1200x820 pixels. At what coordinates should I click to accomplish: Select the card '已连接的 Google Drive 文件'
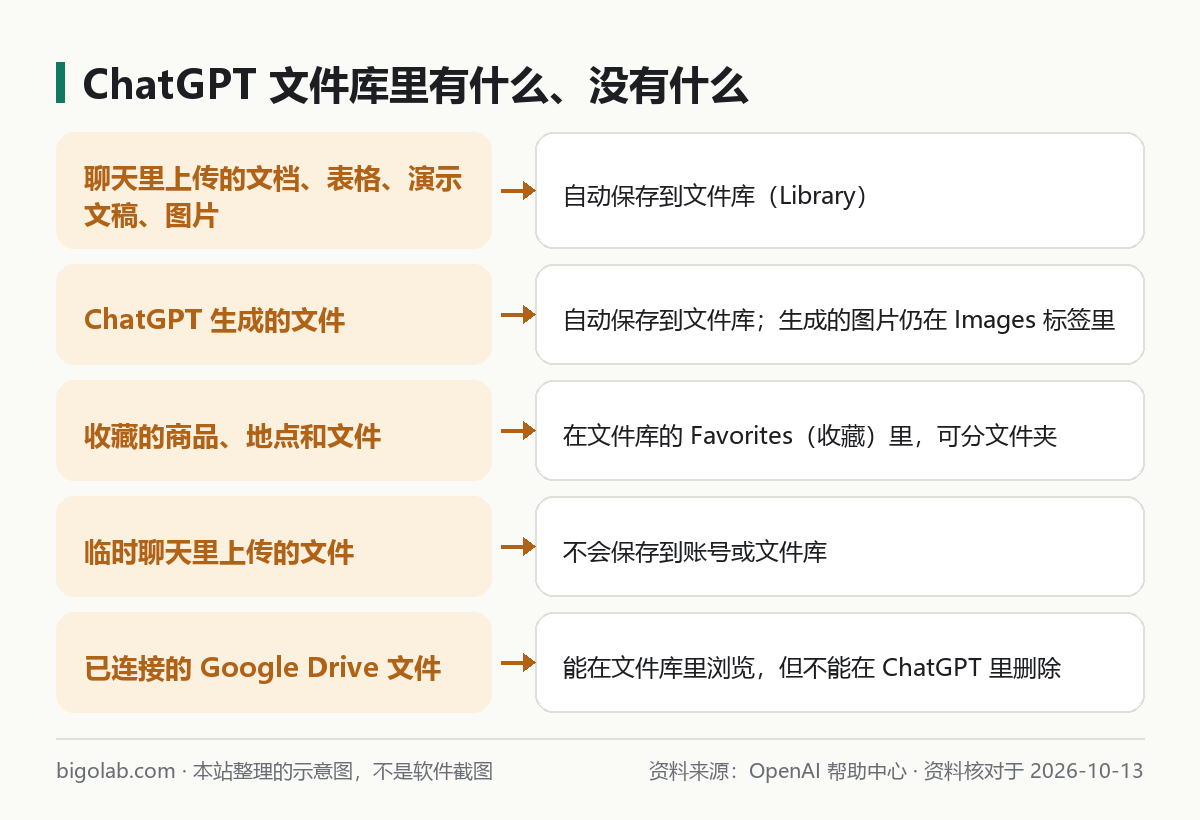pos(274,662)
